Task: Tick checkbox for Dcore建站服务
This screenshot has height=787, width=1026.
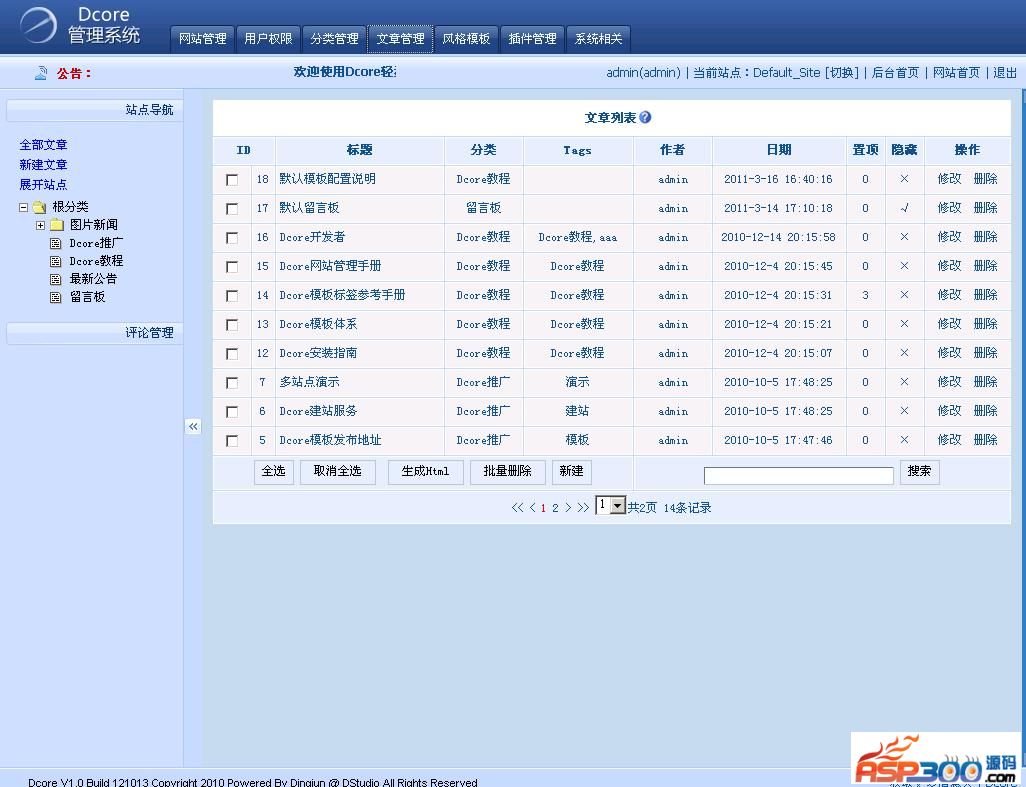Action: tap(232, 411)
